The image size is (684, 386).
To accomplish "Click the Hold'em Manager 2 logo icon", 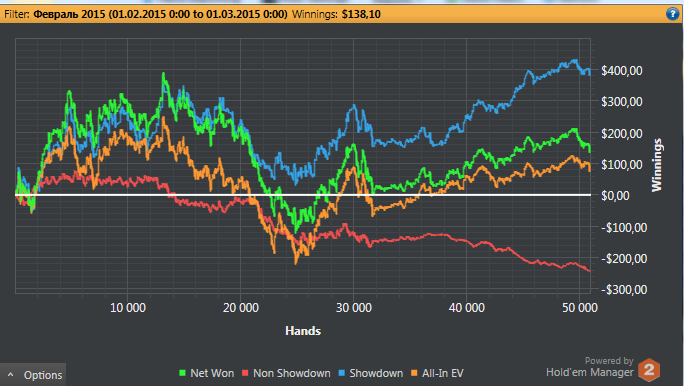I will (x=649, y=370).
